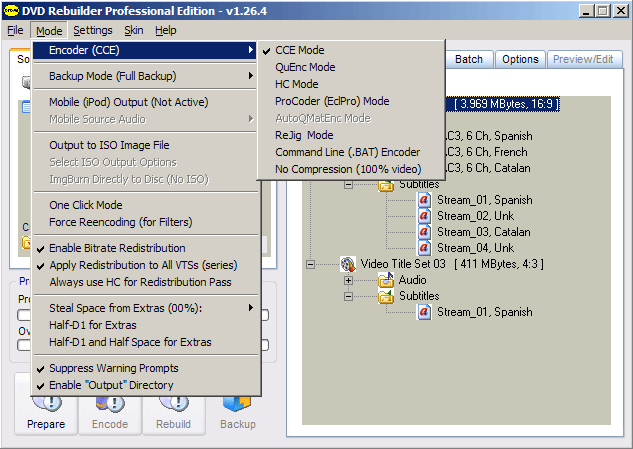Image resolution: width=633 pixels, height=449 pixels.
Task: Select AC3, 6 Ch, French audio stream
Action: tap(487, 152)
